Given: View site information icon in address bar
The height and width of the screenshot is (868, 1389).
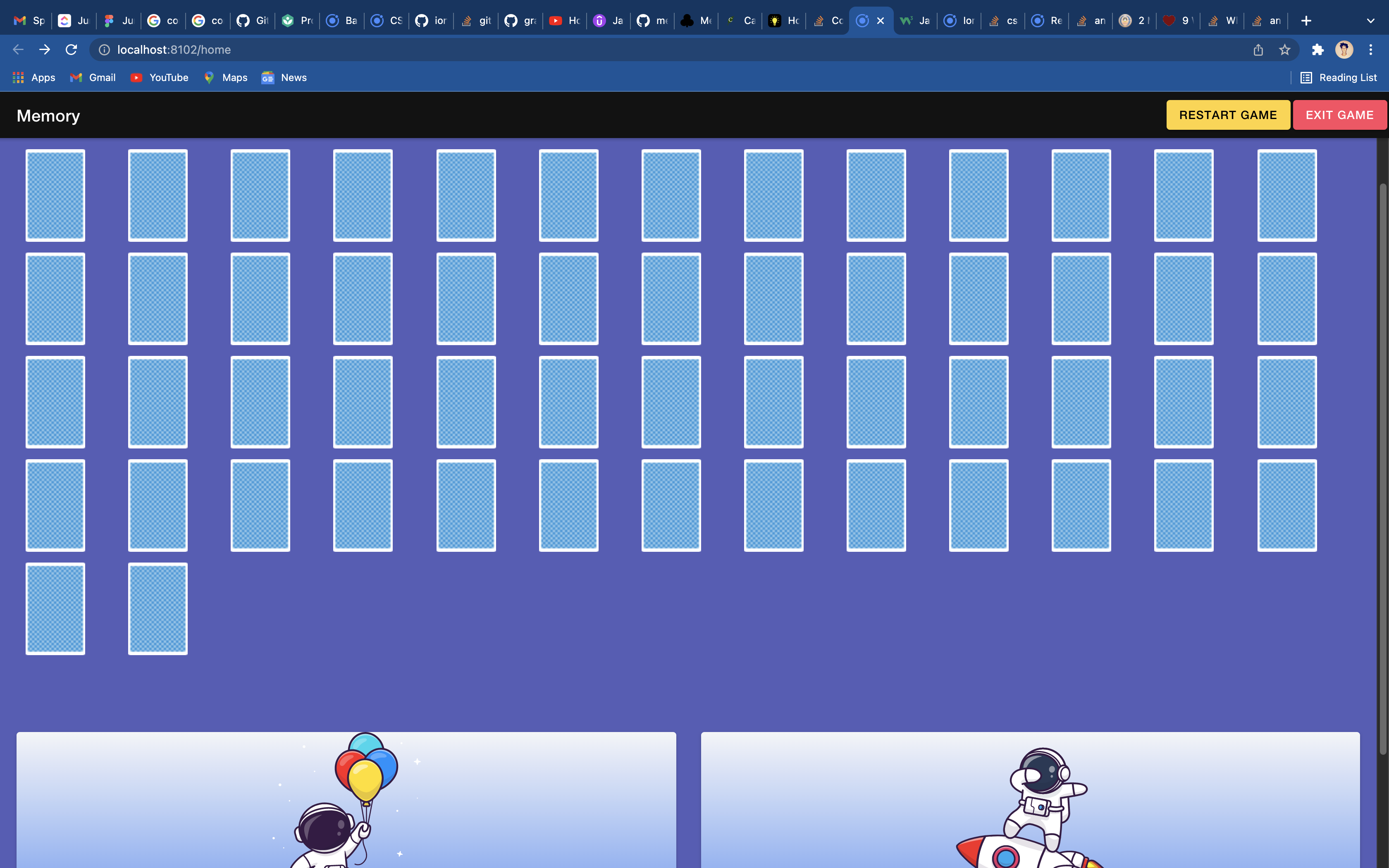Looking at the screenshot, I should (x=105, y=50).
